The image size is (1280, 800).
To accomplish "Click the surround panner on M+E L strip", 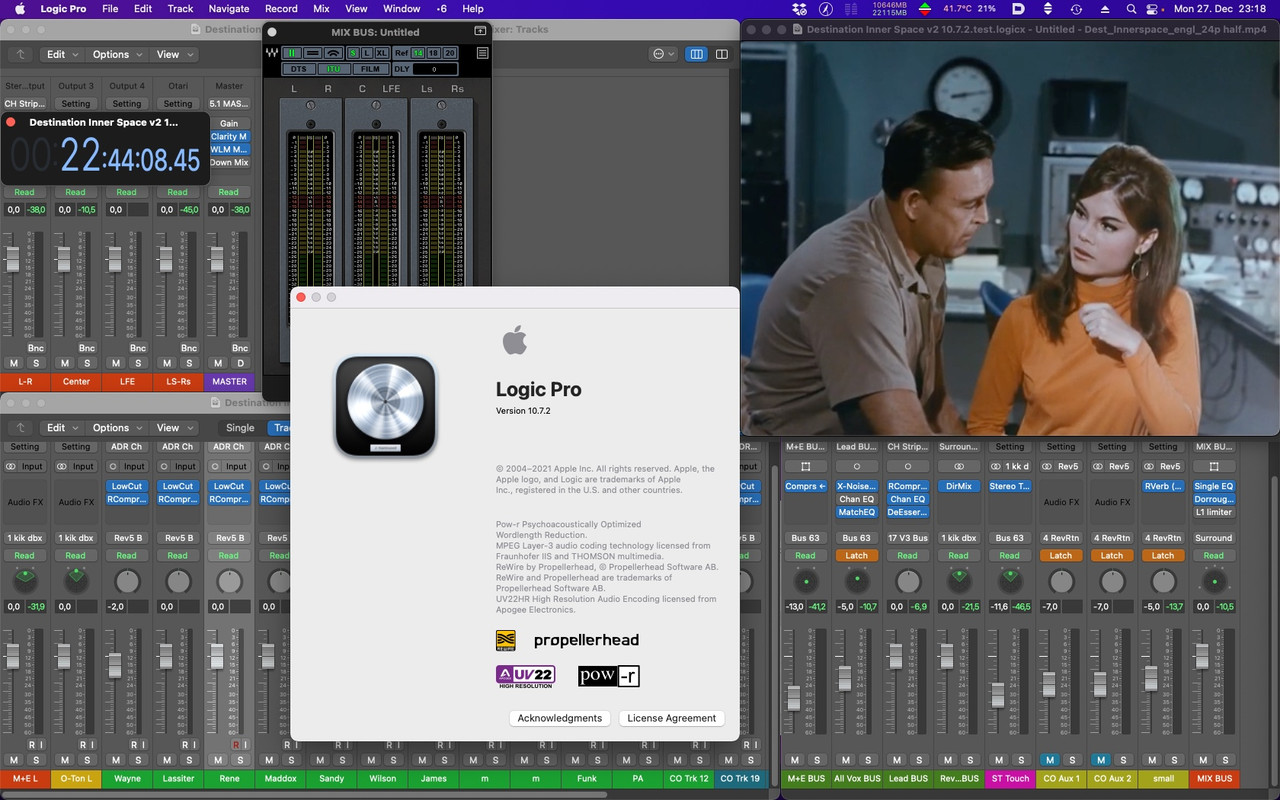I will coord(25,580).
